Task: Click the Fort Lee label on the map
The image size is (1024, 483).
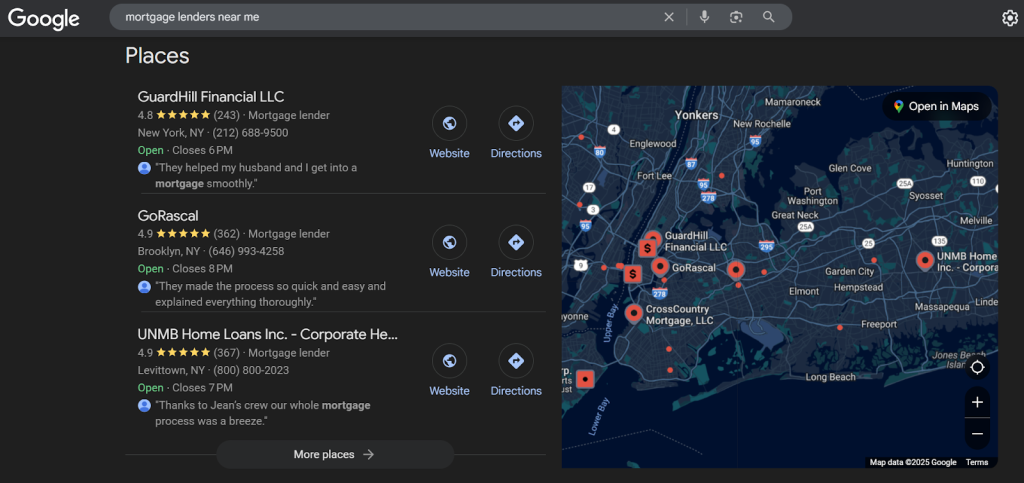Action: point(654,176)
